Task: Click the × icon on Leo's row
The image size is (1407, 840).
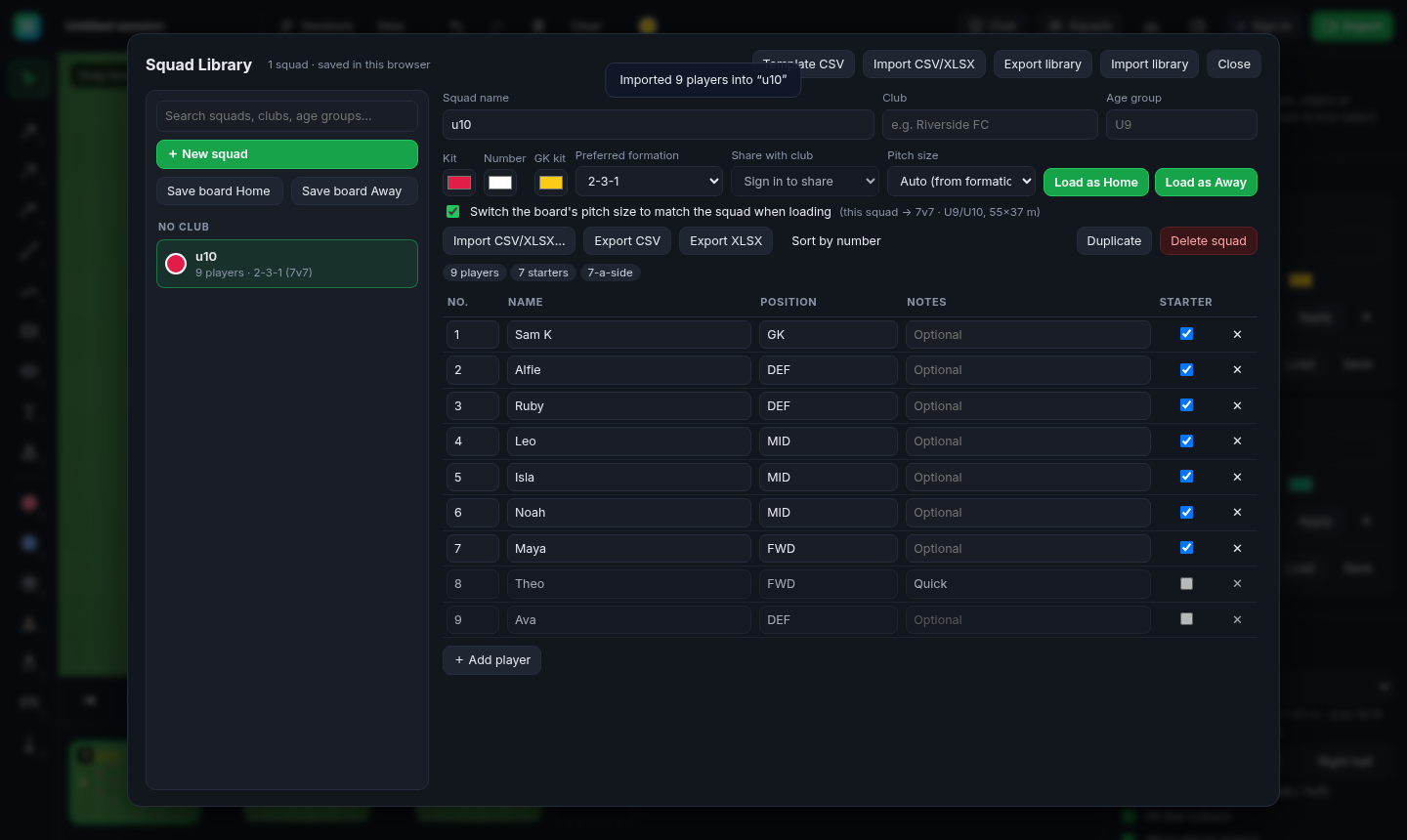Action: pos(1237,441)
